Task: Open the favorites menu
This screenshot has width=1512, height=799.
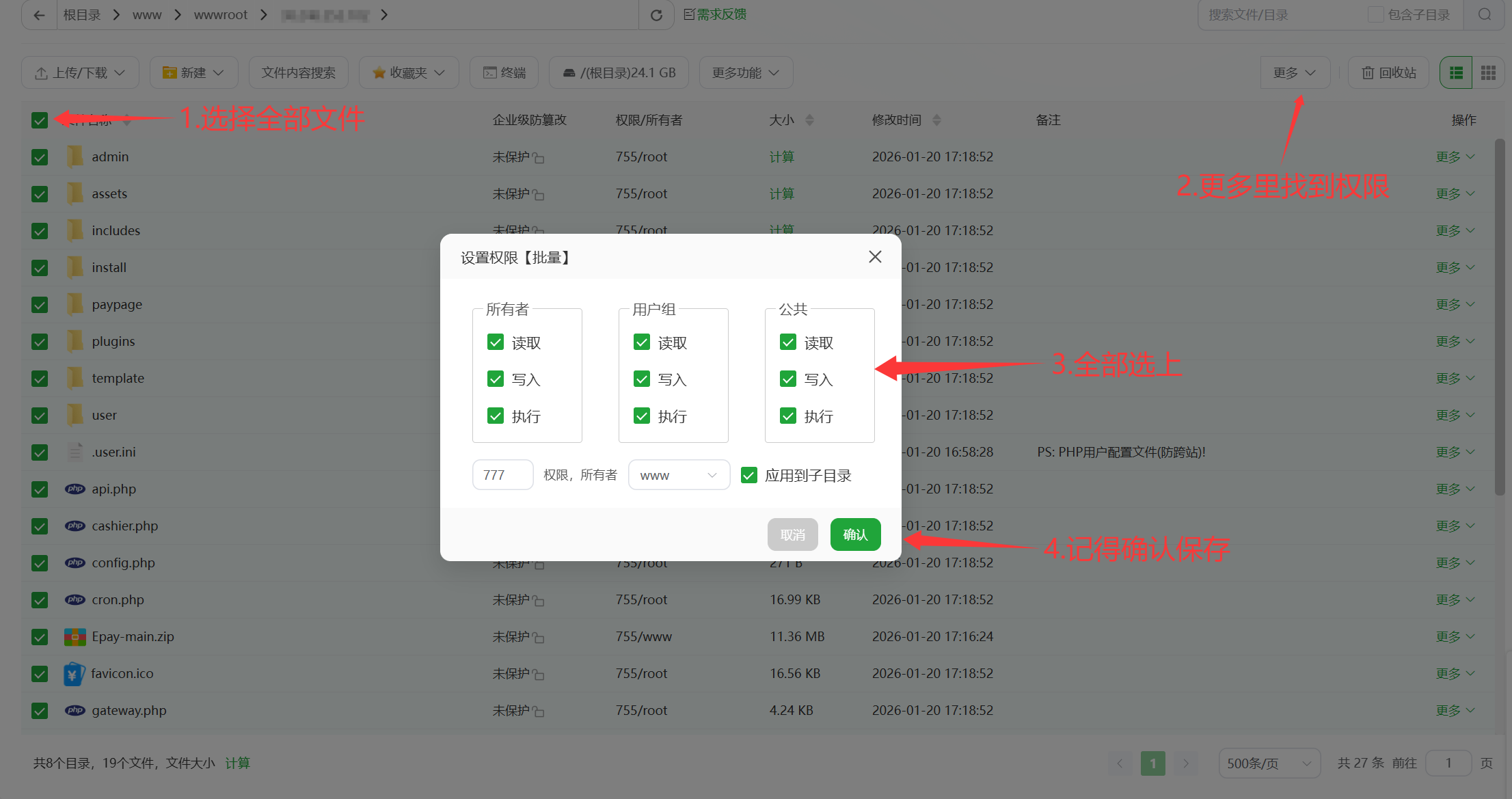Action: click(x=409, y=72)
